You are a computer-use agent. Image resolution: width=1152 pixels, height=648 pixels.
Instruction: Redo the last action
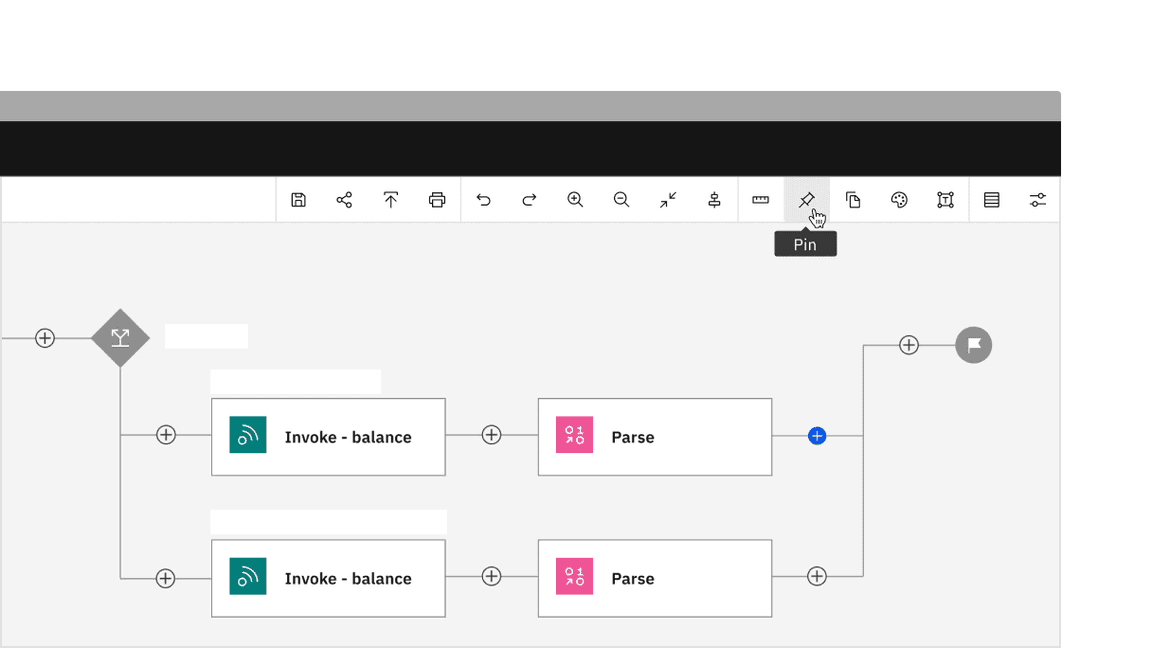coord(530,200)
